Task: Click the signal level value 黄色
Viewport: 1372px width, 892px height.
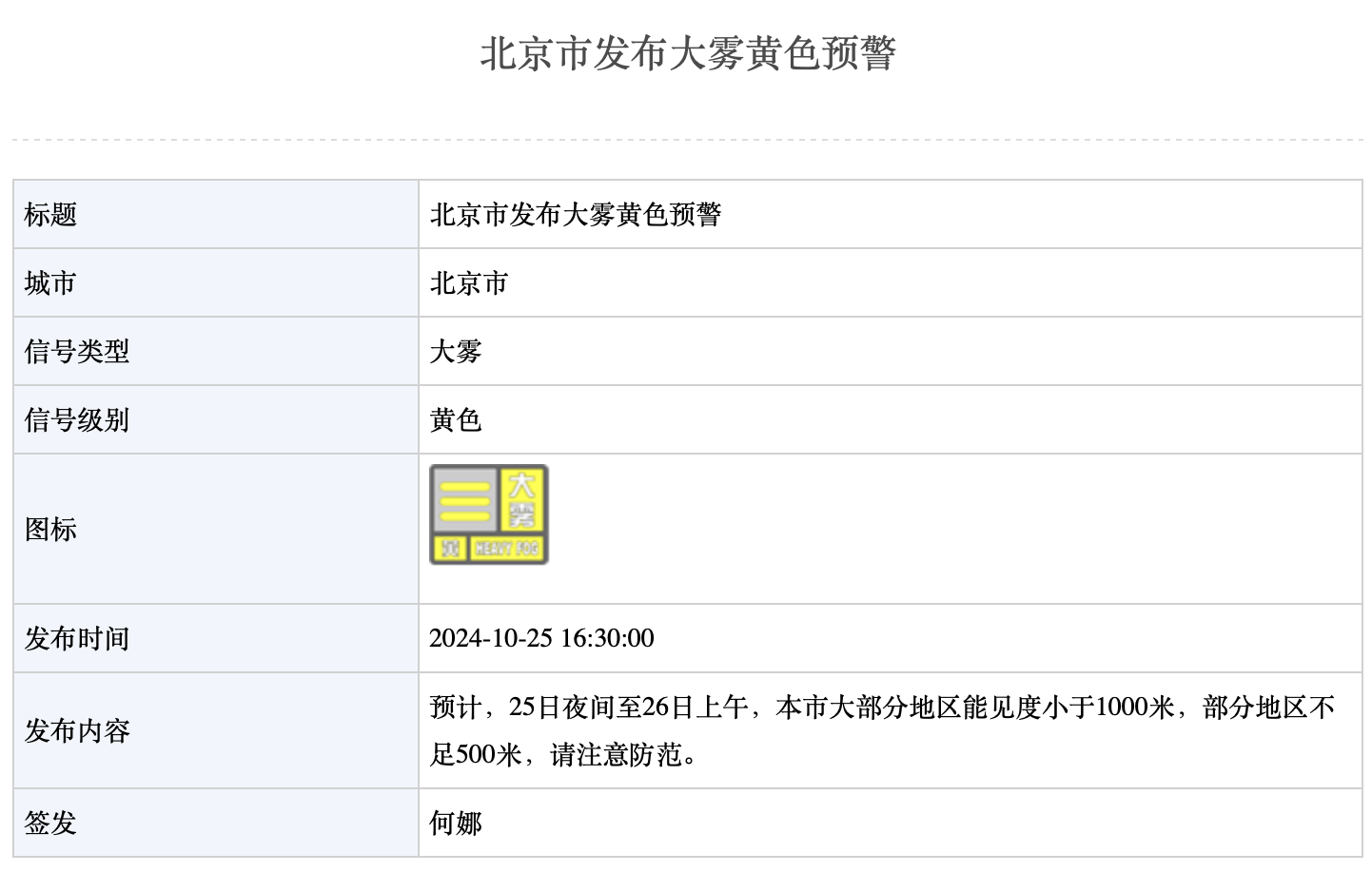Action: pos(456,420)
